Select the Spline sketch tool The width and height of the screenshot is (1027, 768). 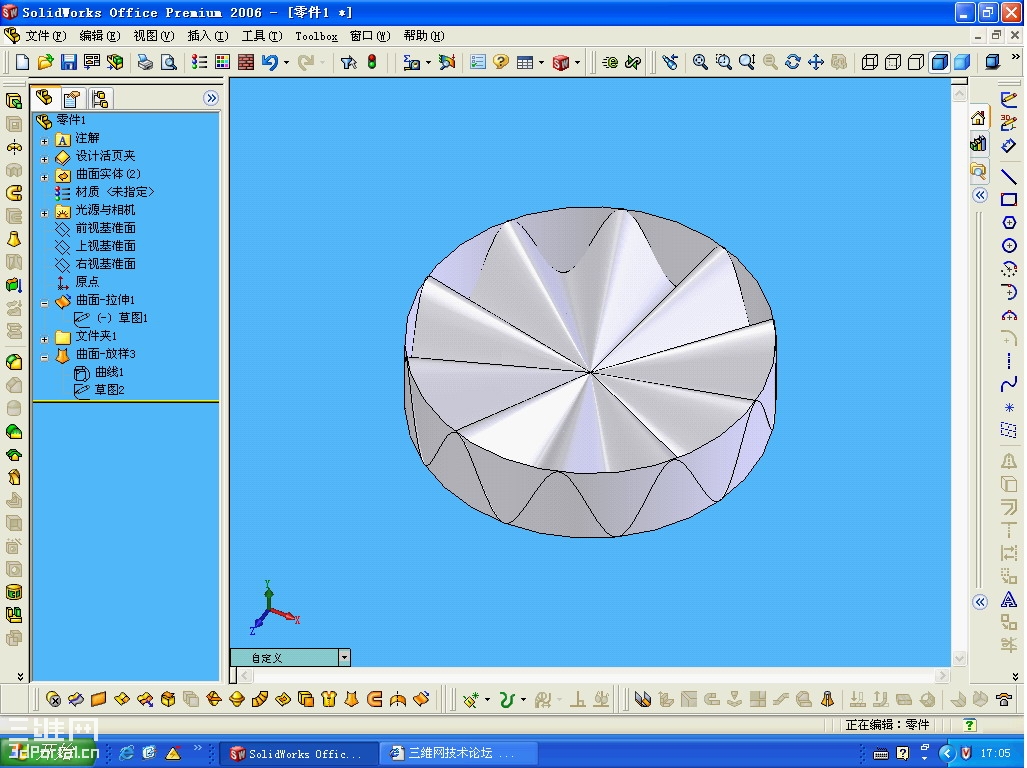pyautogui.click(x=1009, y=384)
